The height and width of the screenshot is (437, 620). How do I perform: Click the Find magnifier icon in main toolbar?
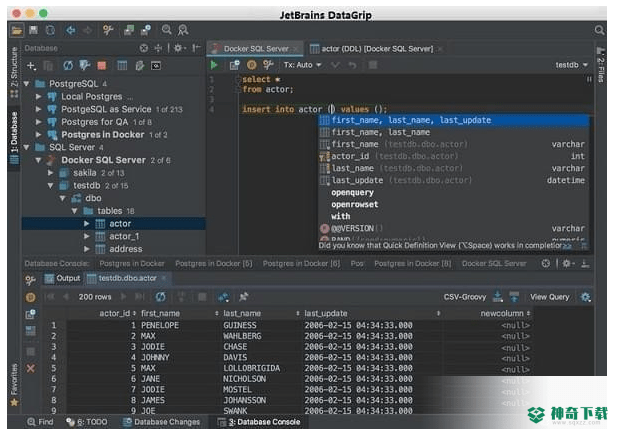(x=166, y=30)
